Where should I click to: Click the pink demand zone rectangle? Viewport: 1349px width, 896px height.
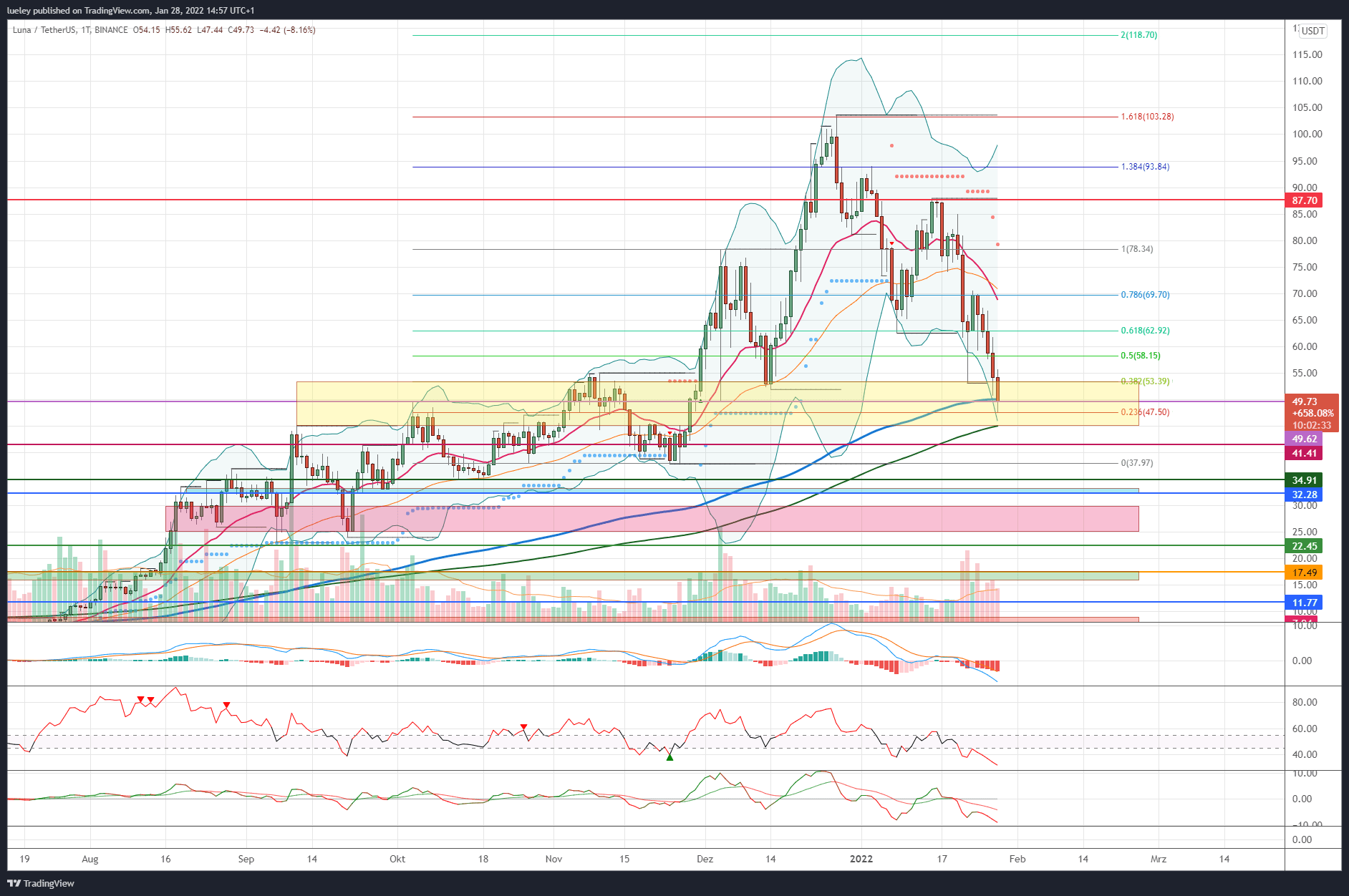(x=652, y=519)
